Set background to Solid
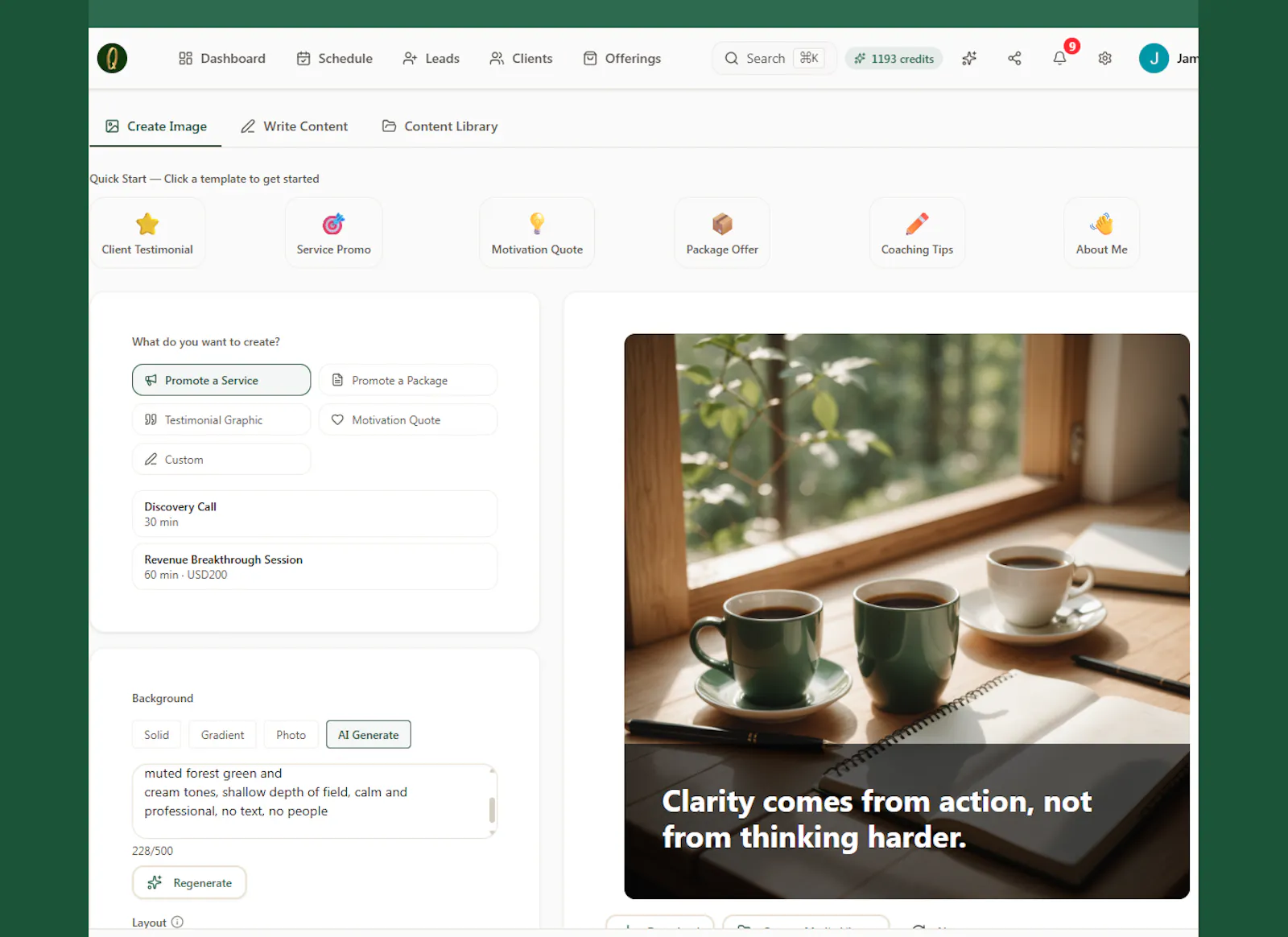Screen dimensions: 1288x937 [x=156, y=734]
